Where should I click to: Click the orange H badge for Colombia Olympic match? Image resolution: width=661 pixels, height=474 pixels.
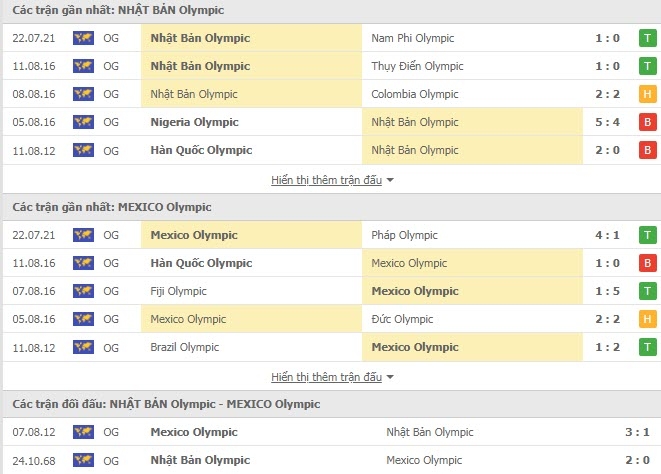coord(648,94)
